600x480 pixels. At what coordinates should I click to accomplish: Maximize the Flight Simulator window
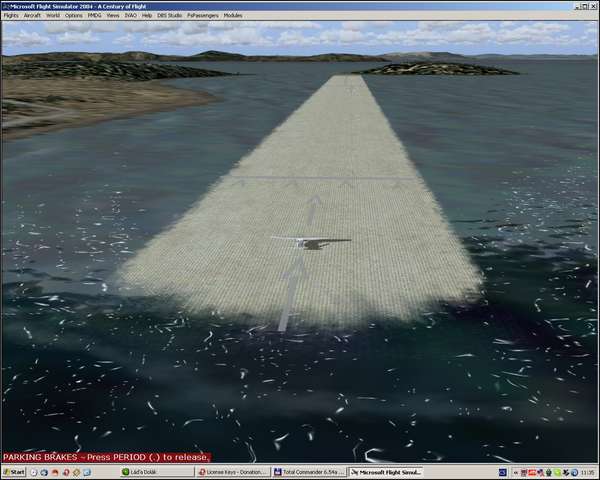(x=586, y=6)
